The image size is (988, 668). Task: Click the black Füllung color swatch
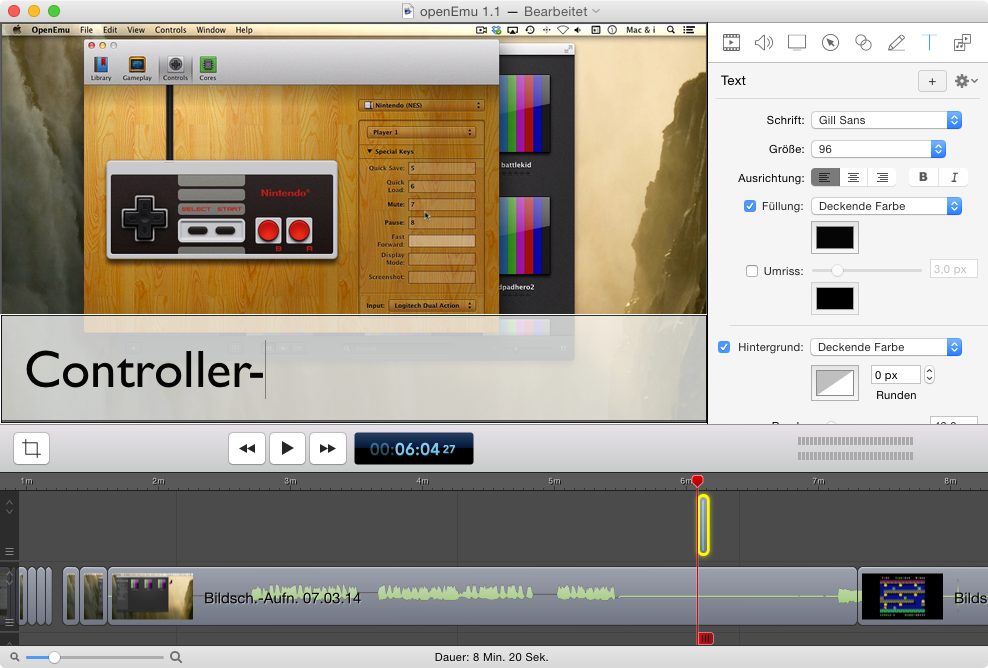click(834, 237)
